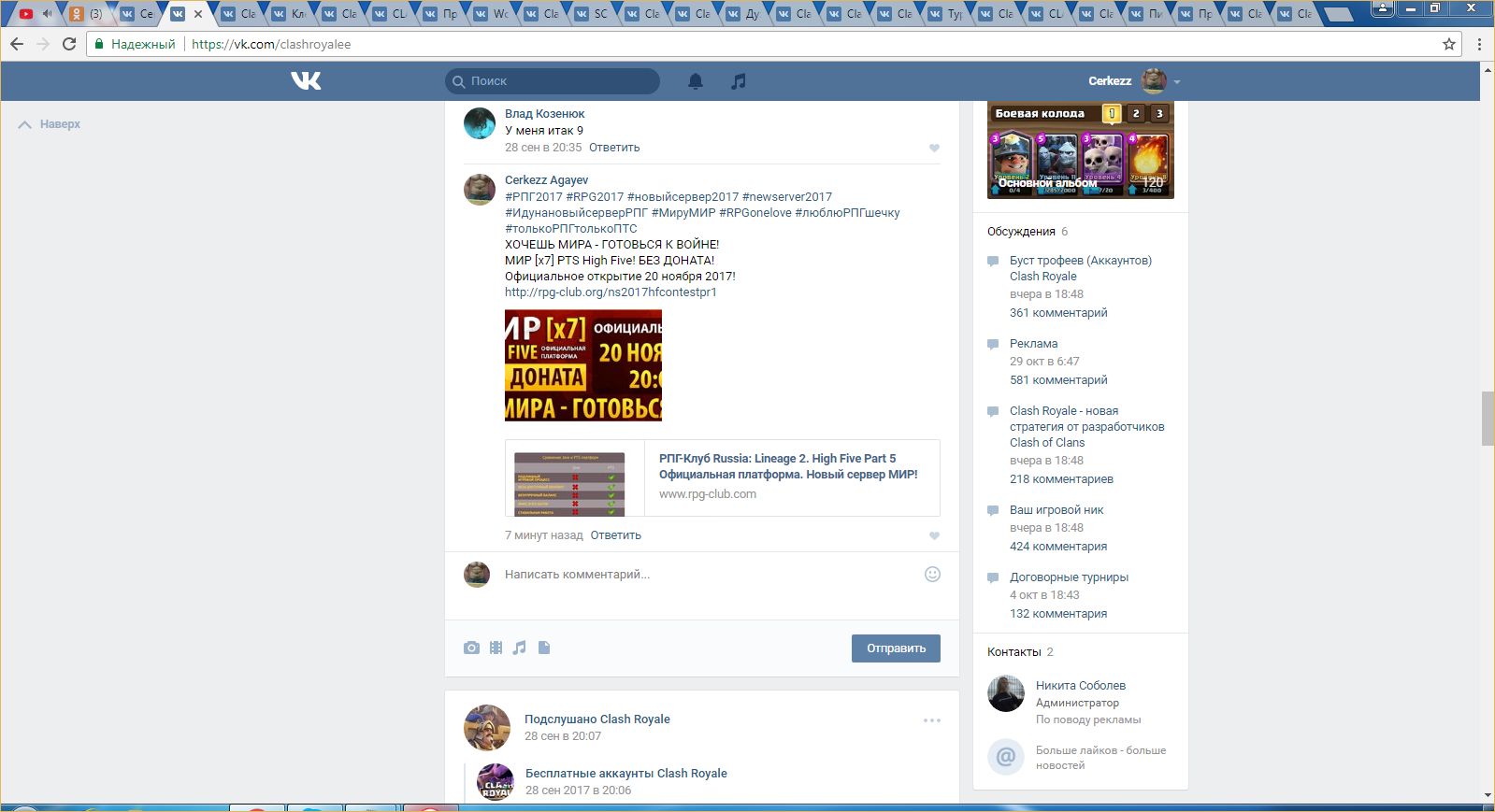Click the magnifier icon in search field
1495x812 pixels.
tap(458, 81)
